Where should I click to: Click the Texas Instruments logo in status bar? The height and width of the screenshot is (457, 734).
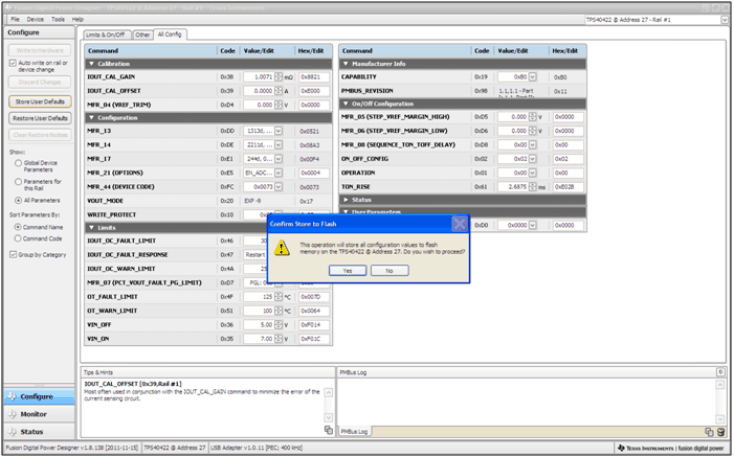670,447
